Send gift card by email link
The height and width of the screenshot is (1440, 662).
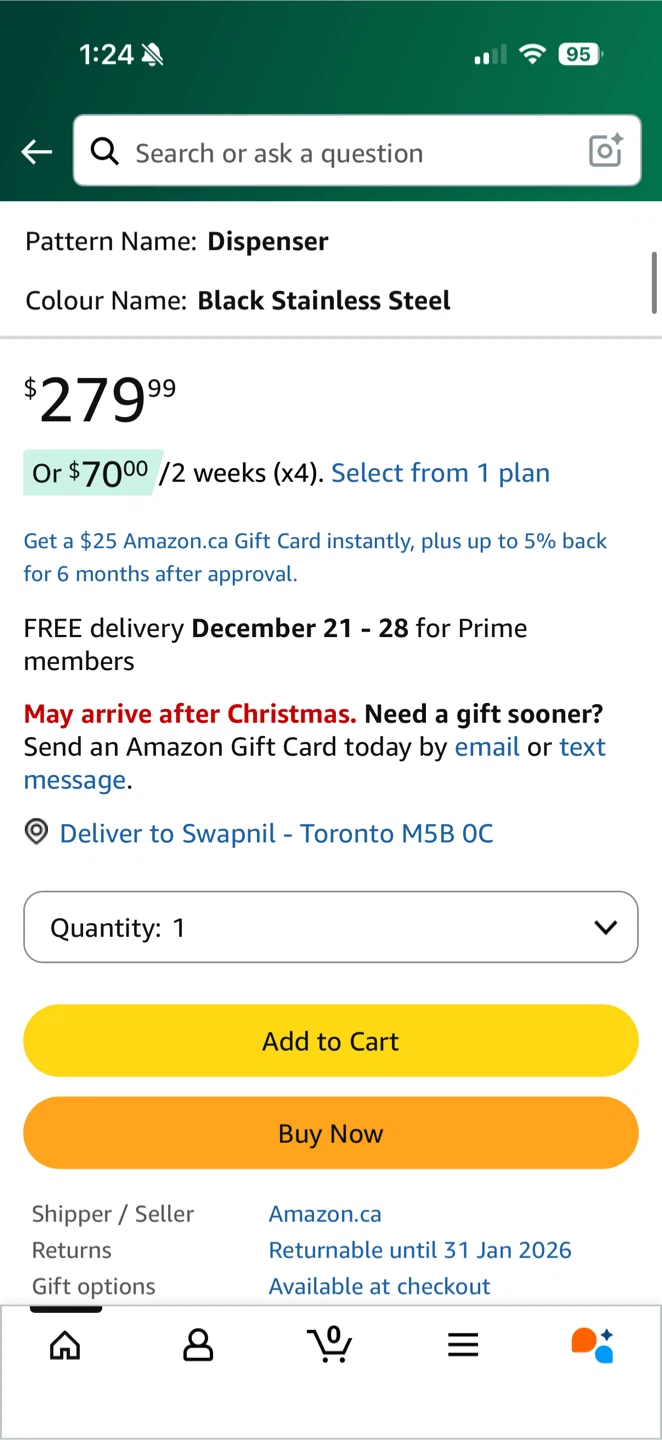pyautogui.click(x=487, y=747)
